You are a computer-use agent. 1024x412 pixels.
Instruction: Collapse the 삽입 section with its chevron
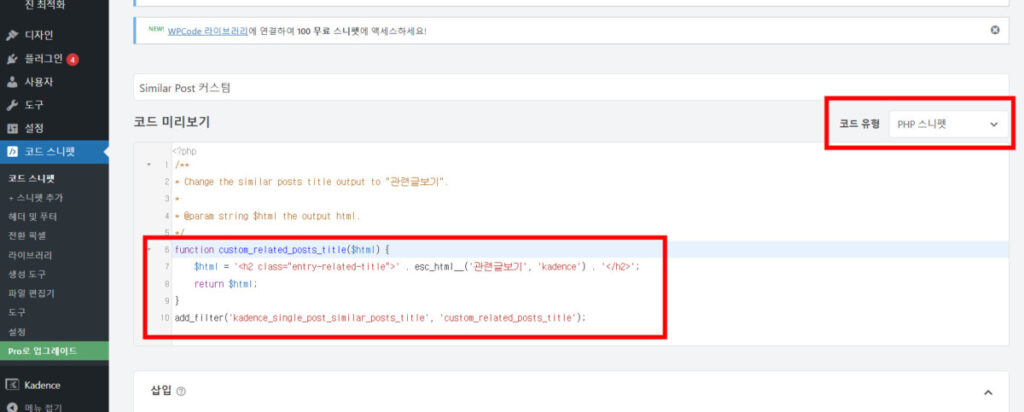click(x=988, y=392)
